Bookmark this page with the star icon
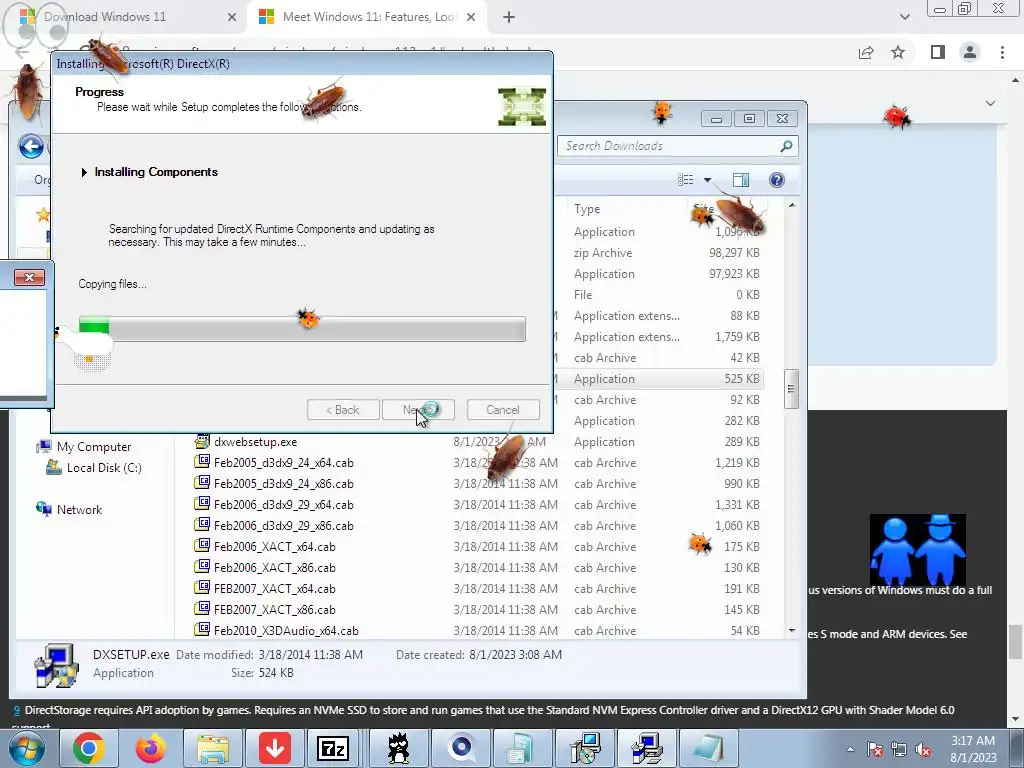Screen dimensions: 1024x768 899,52
